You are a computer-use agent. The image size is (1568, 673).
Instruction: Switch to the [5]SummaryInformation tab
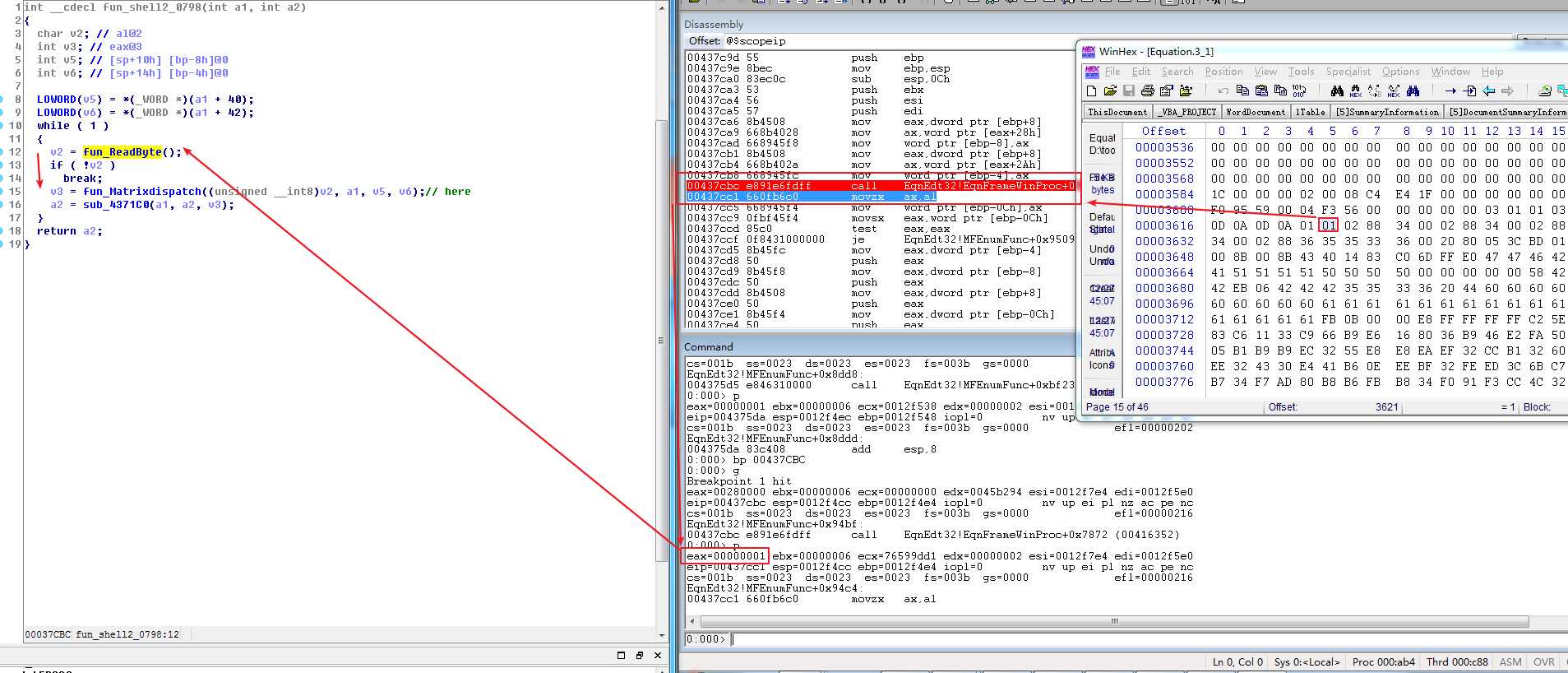[1387, 112]
